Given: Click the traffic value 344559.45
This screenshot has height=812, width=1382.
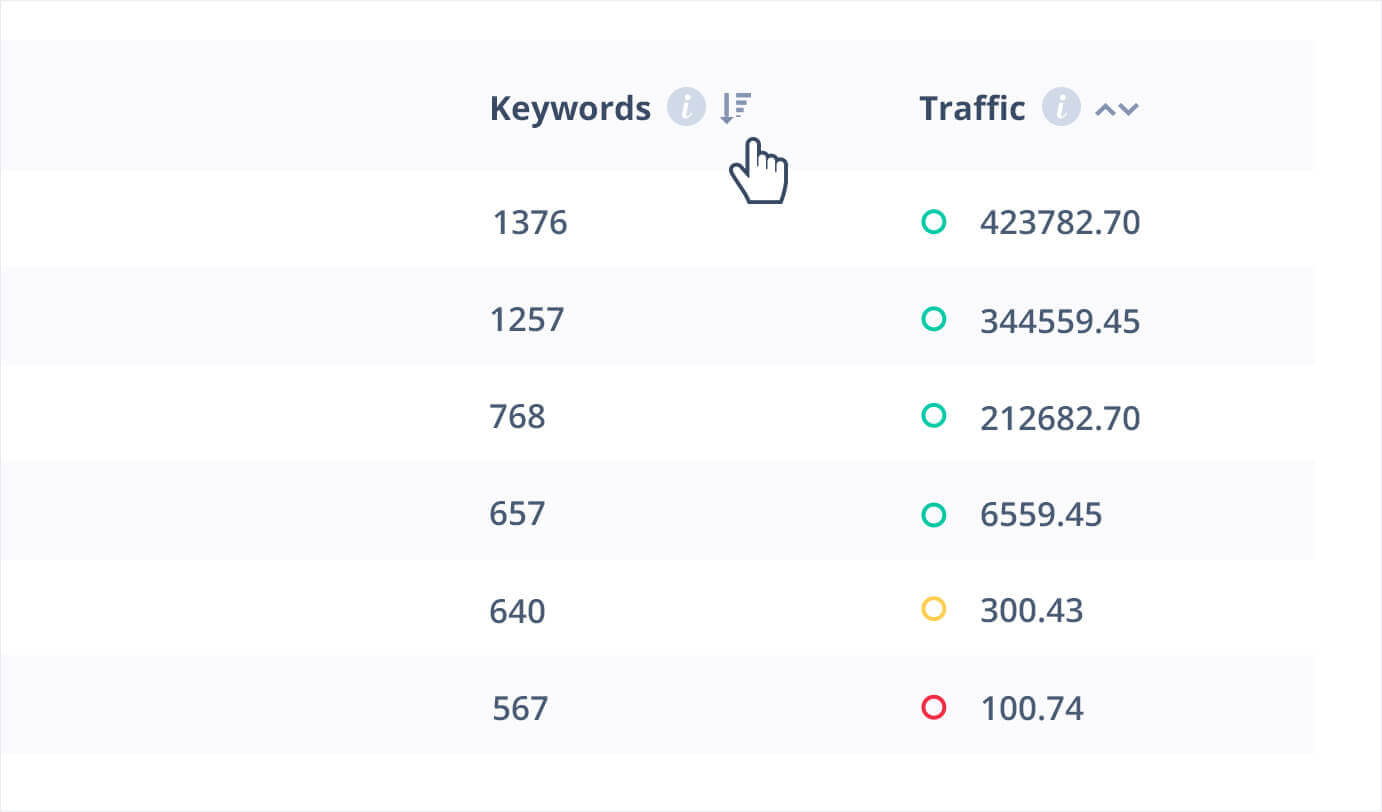Looking at the screenshot, I should coord(1060,321).
